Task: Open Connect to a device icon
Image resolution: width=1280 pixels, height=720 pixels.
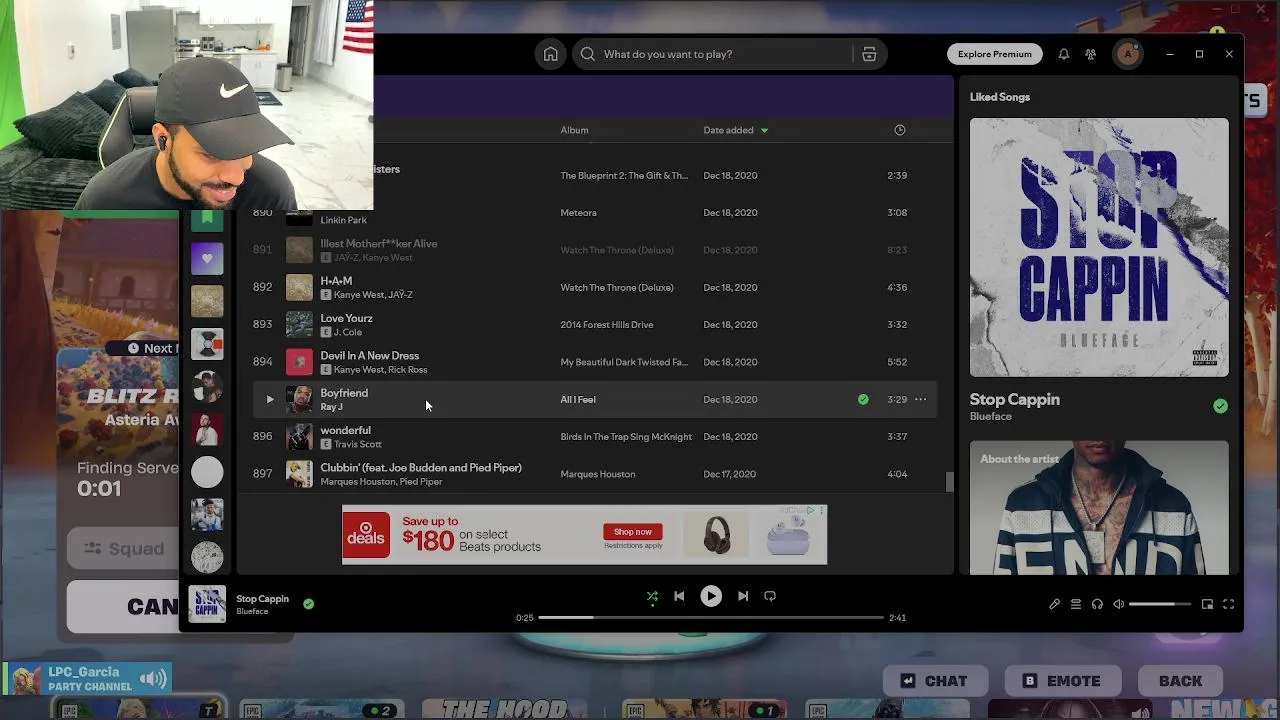Action: (1097, 604)
